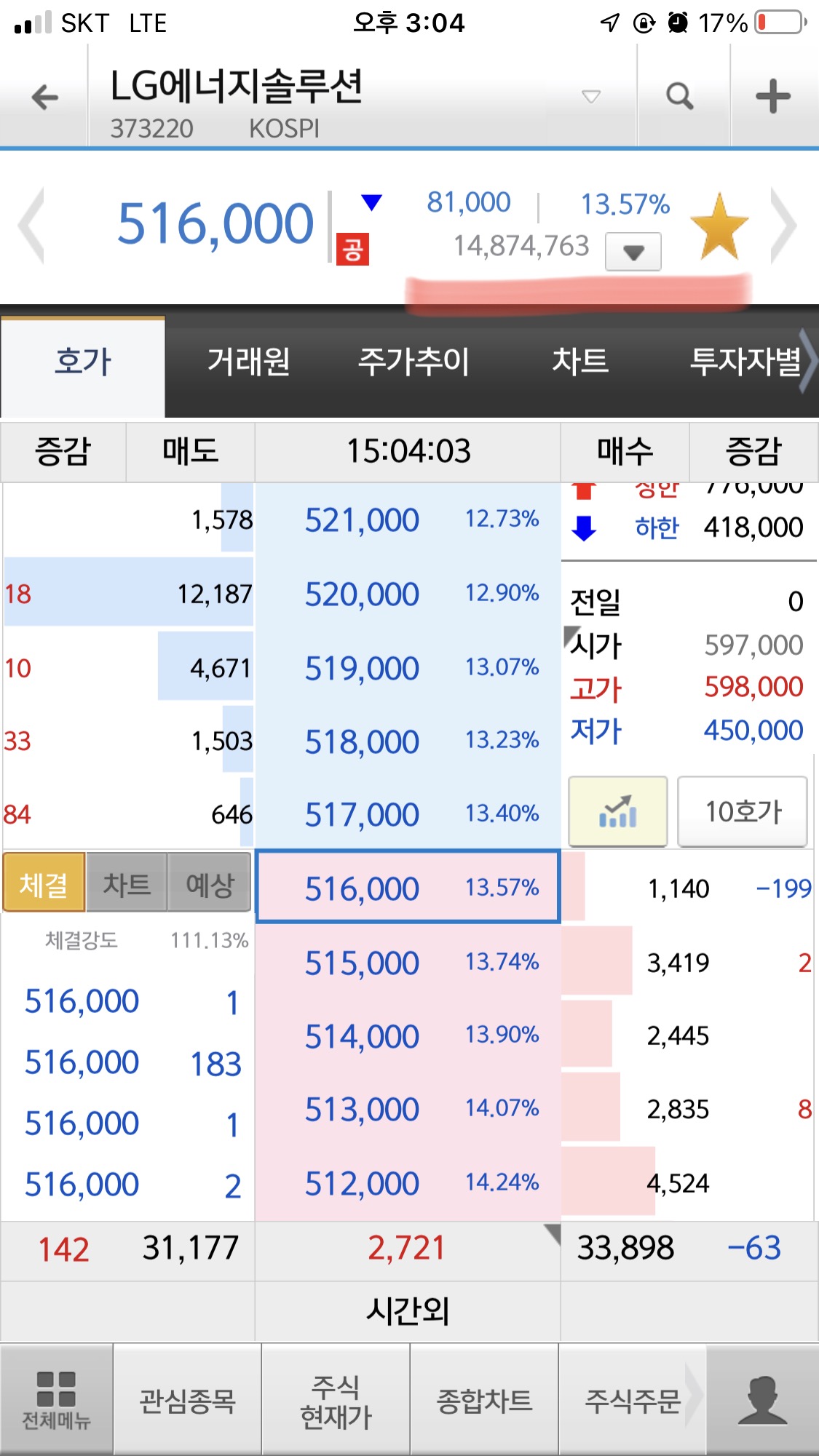Tap the 하한 blue down arrow icon
This screenshot has width=819, height=1456.
(x=584, y=528)
